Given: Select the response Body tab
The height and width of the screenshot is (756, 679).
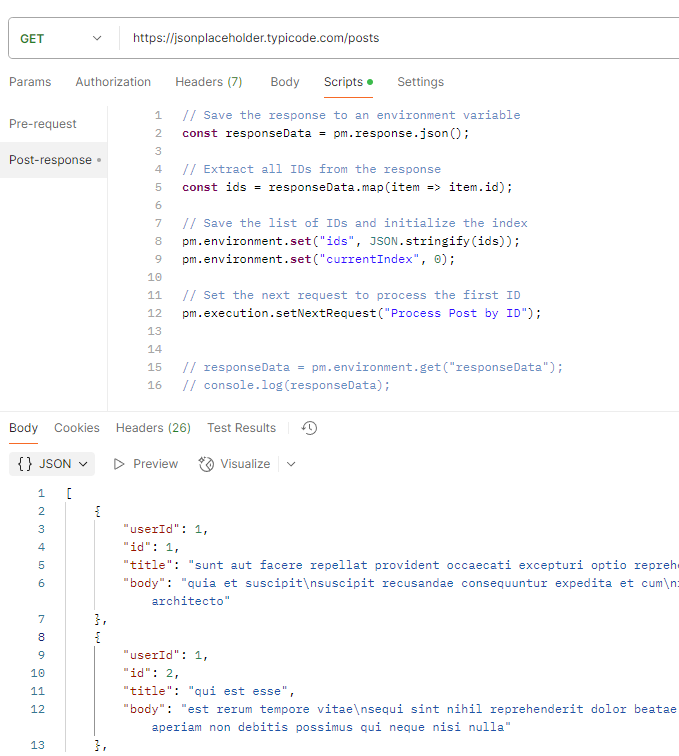Looking at the screenshot, I should coord(23,428).
